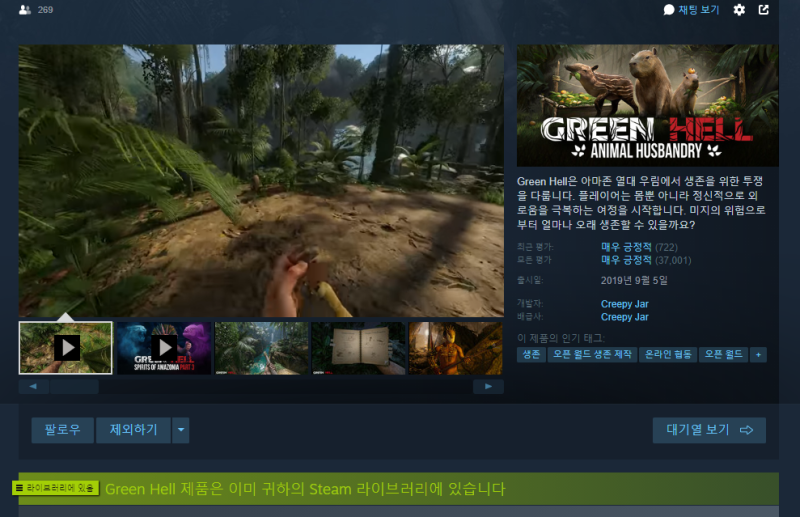Expand the 제외하기 dropdown arrow
This screenshot has width=800, height=517.
(x=181, y=430)
